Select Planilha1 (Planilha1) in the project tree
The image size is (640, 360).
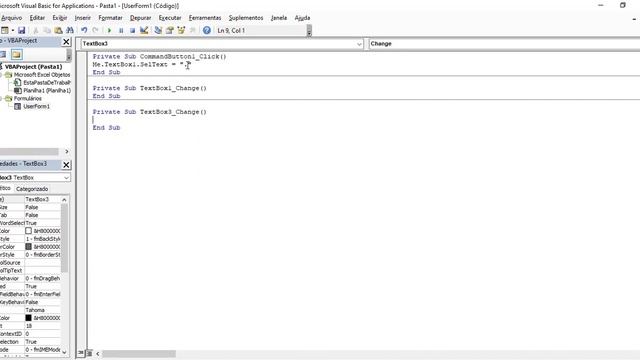[x=47, y=91]
